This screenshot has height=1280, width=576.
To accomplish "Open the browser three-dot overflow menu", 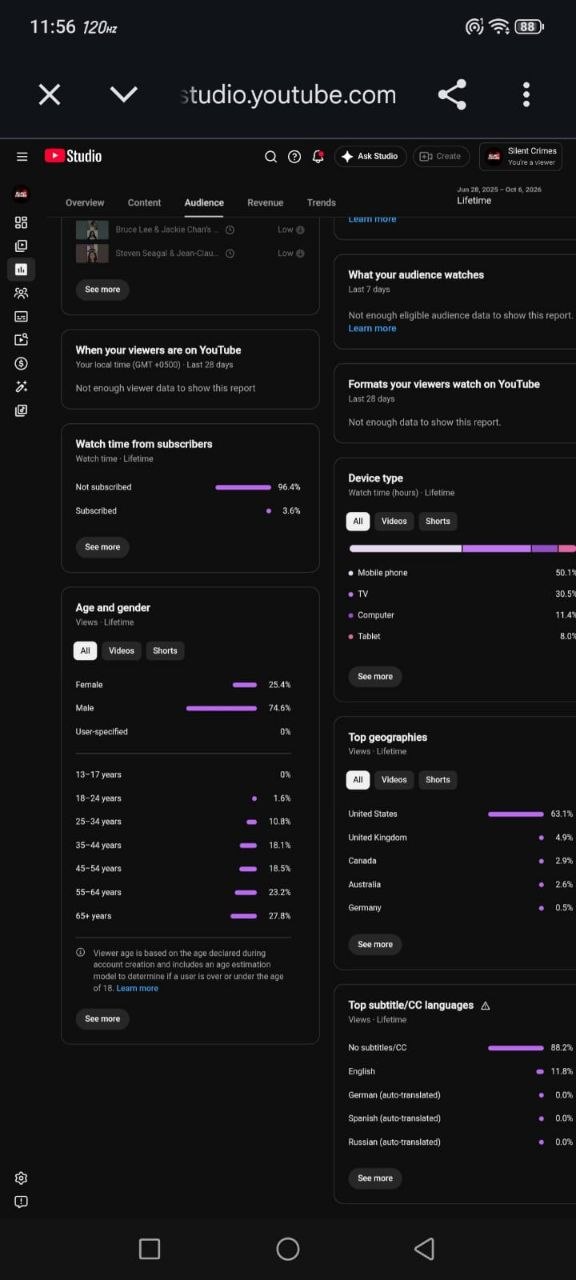I will point(526,95).
